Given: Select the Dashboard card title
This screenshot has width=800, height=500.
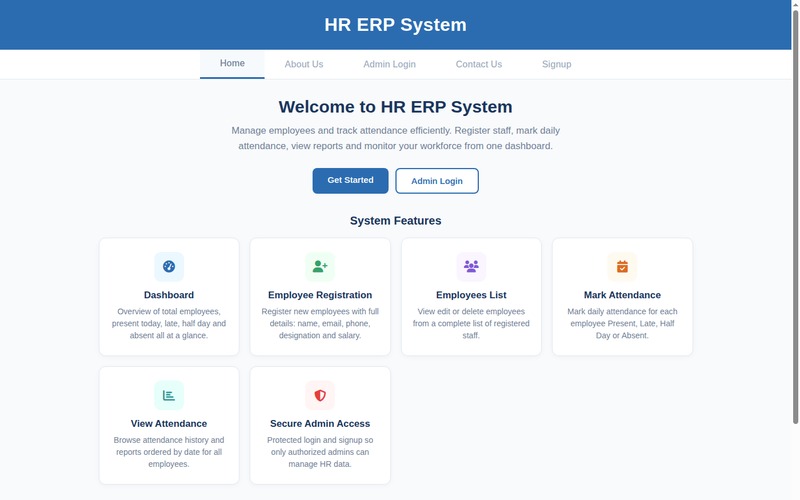Looking at the screenshot, I should [x=169, y=295].
